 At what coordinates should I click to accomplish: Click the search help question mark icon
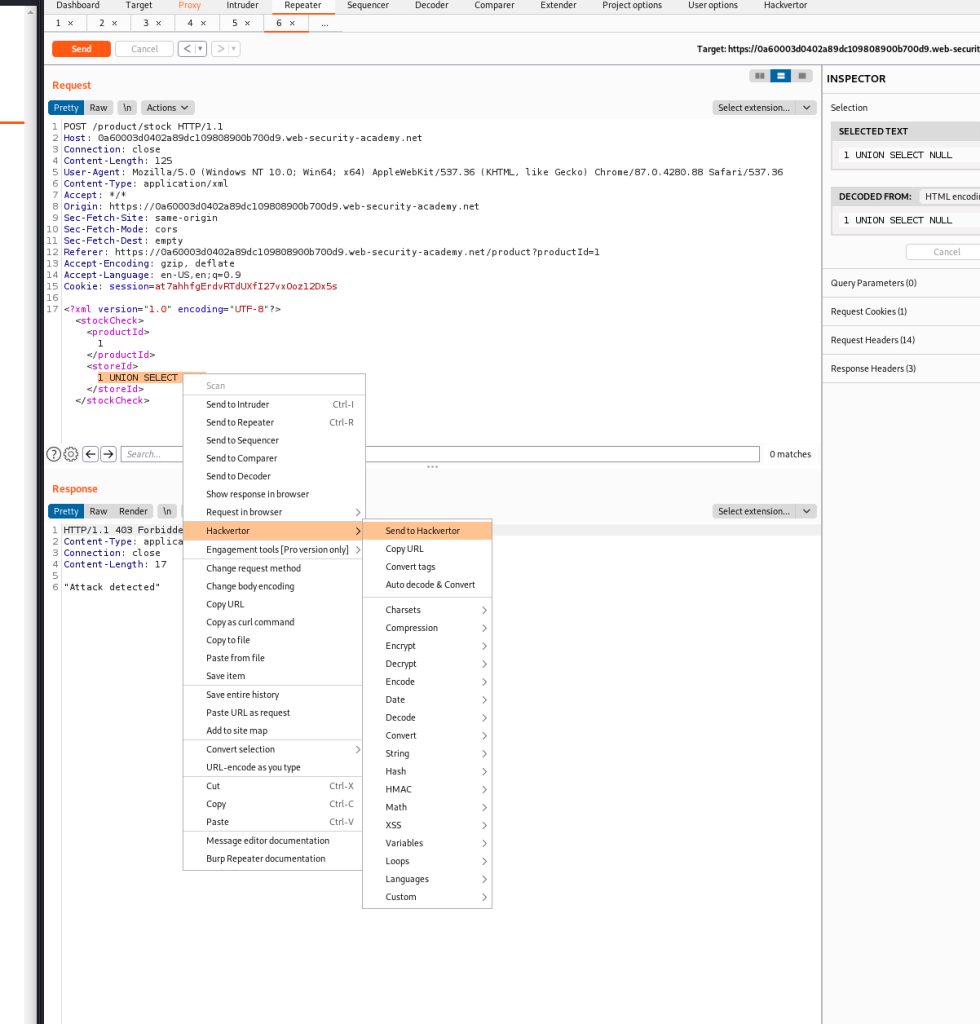pos(54,454)
